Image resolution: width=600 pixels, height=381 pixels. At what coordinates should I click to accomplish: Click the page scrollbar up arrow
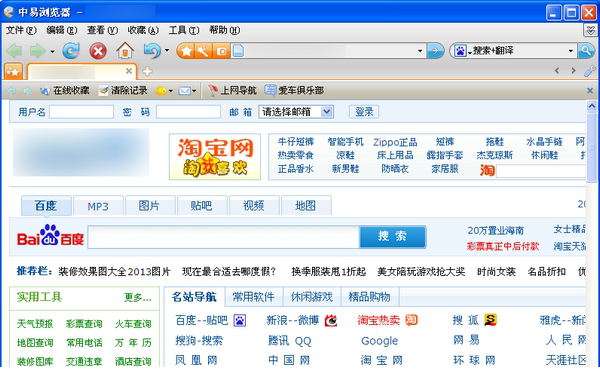pos(592,106)
